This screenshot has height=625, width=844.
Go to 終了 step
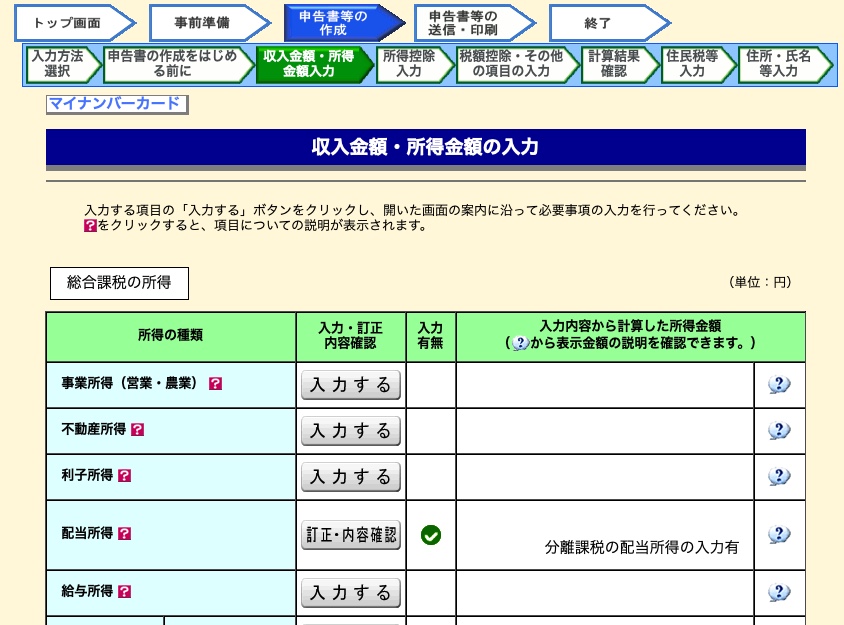point(609,23)
